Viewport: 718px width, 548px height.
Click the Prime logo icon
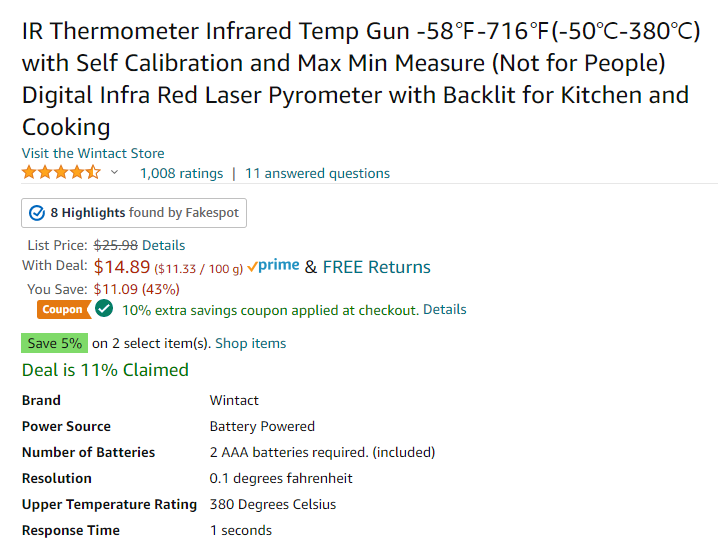click(273, 266)
